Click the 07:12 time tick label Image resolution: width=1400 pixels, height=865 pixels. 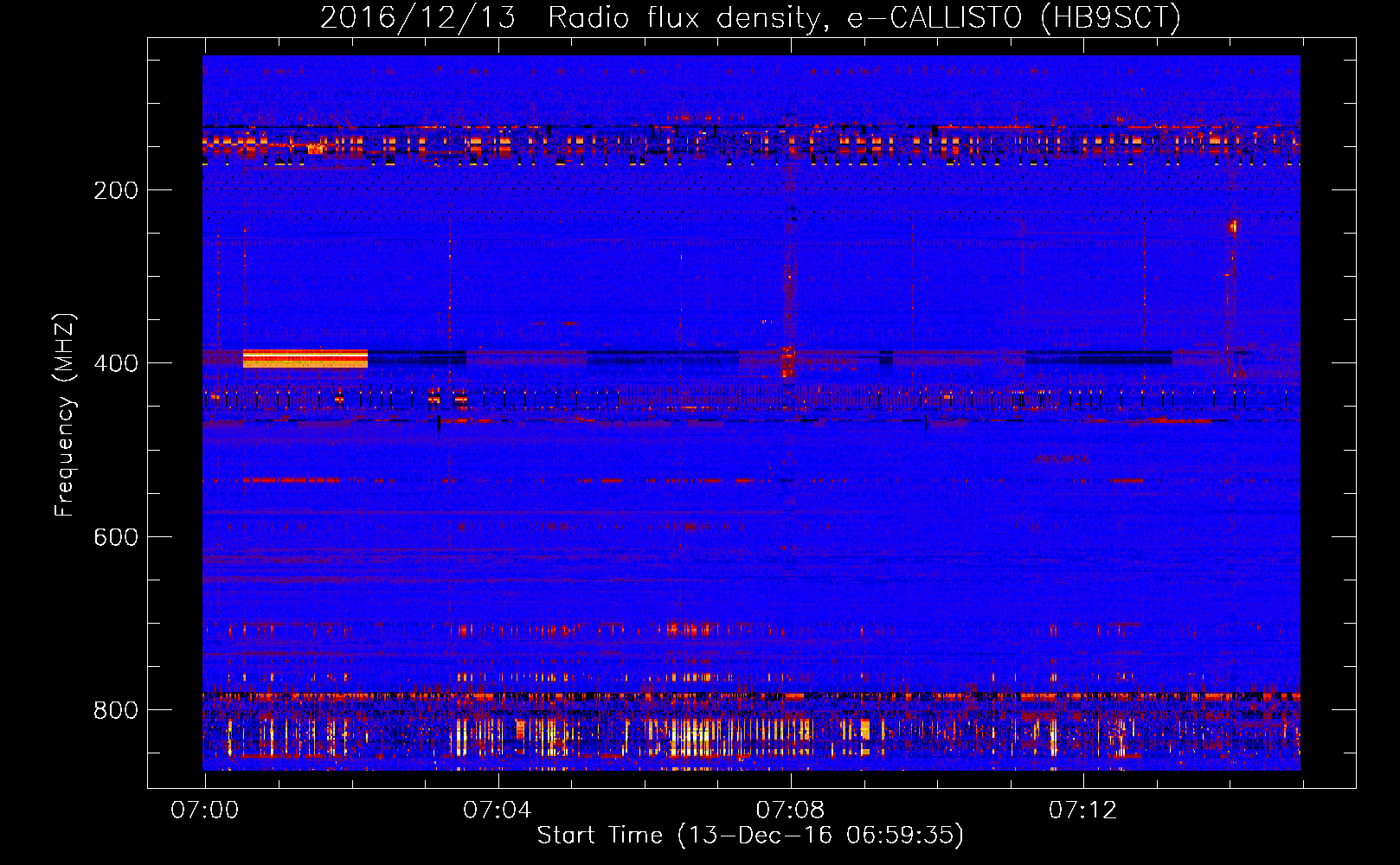click(x=1082, y=811)
